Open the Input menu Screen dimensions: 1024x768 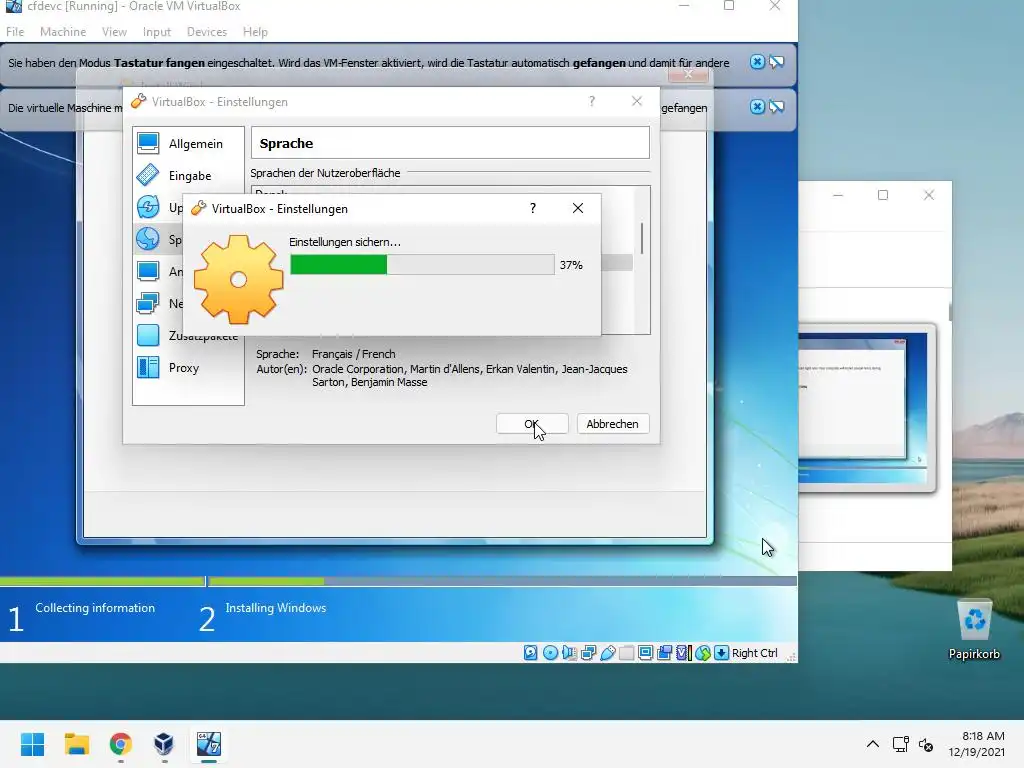click(157, 31)
